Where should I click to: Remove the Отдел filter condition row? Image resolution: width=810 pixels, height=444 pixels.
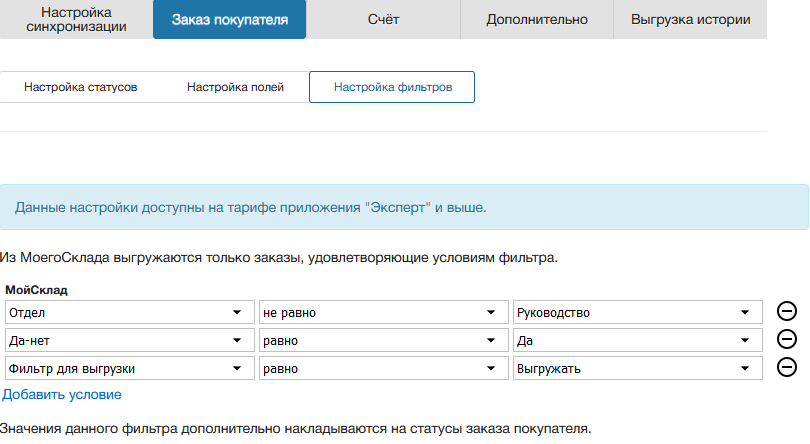786,312
